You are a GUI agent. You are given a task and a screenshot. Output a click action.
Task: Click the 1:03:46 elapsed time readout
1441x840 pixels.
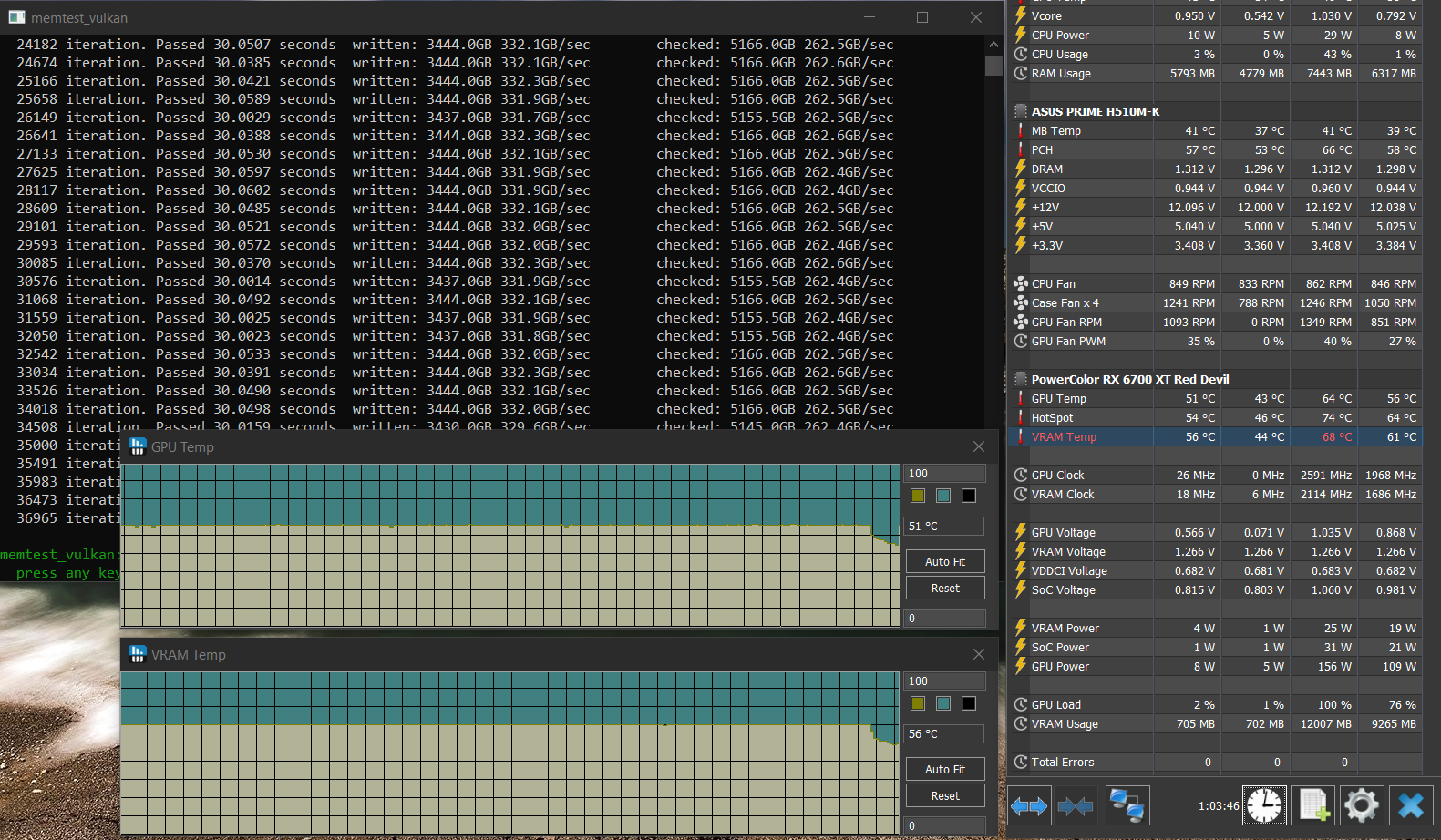(1219, 806)
